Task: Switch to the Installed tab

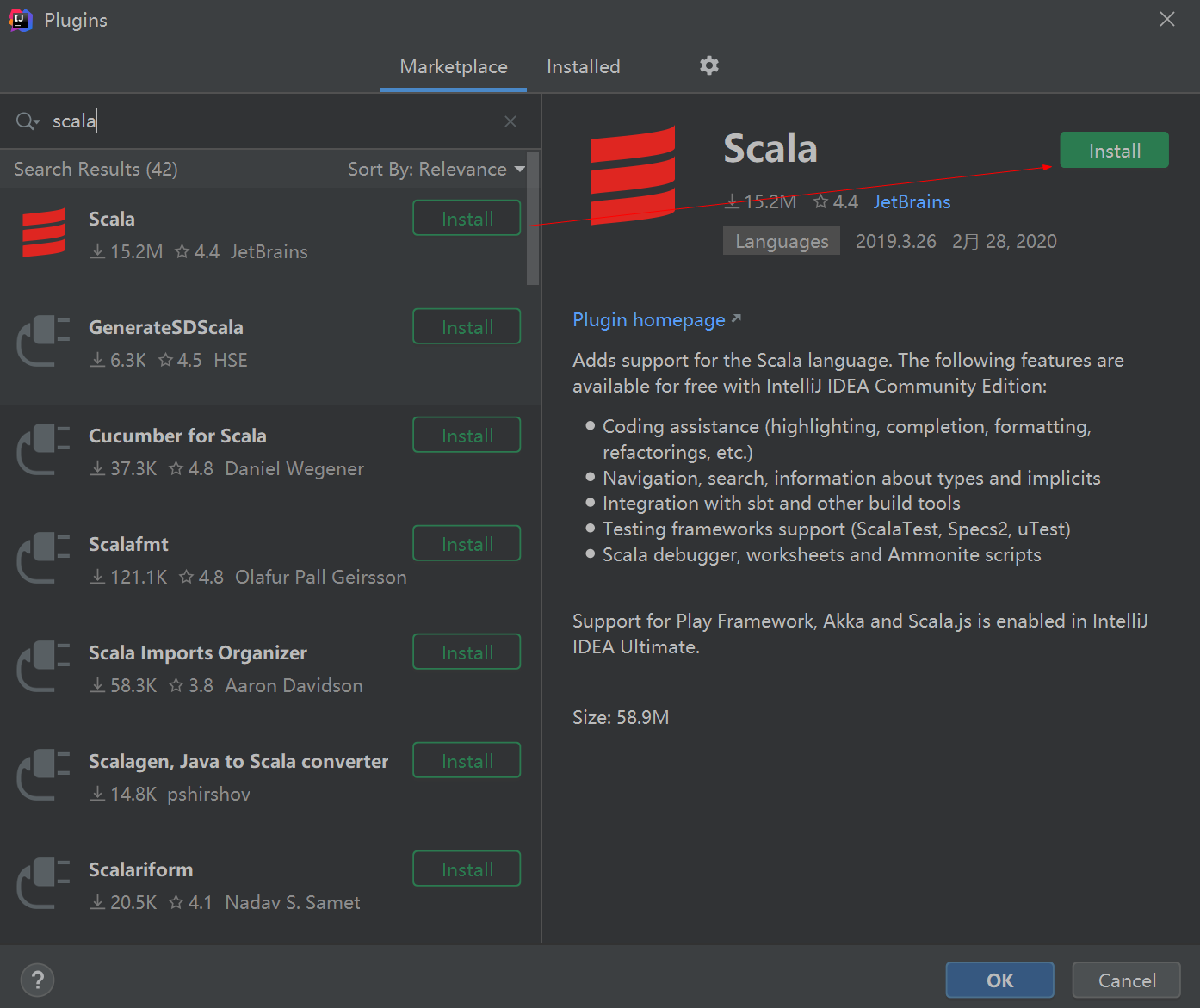Action: point(584,66)
